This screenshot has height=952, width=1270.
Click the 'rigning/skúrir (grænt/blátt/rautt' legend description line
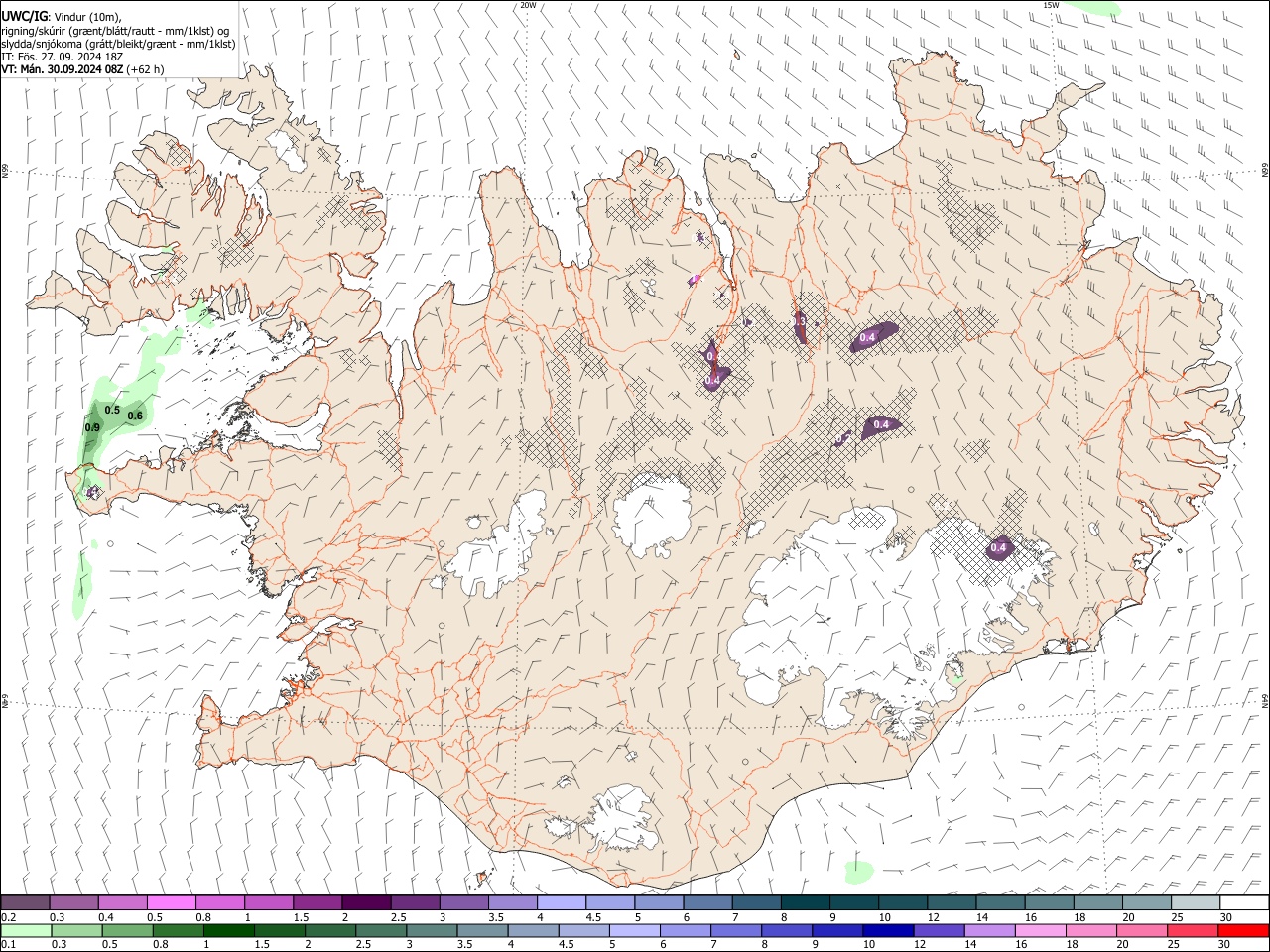point(115,30)
